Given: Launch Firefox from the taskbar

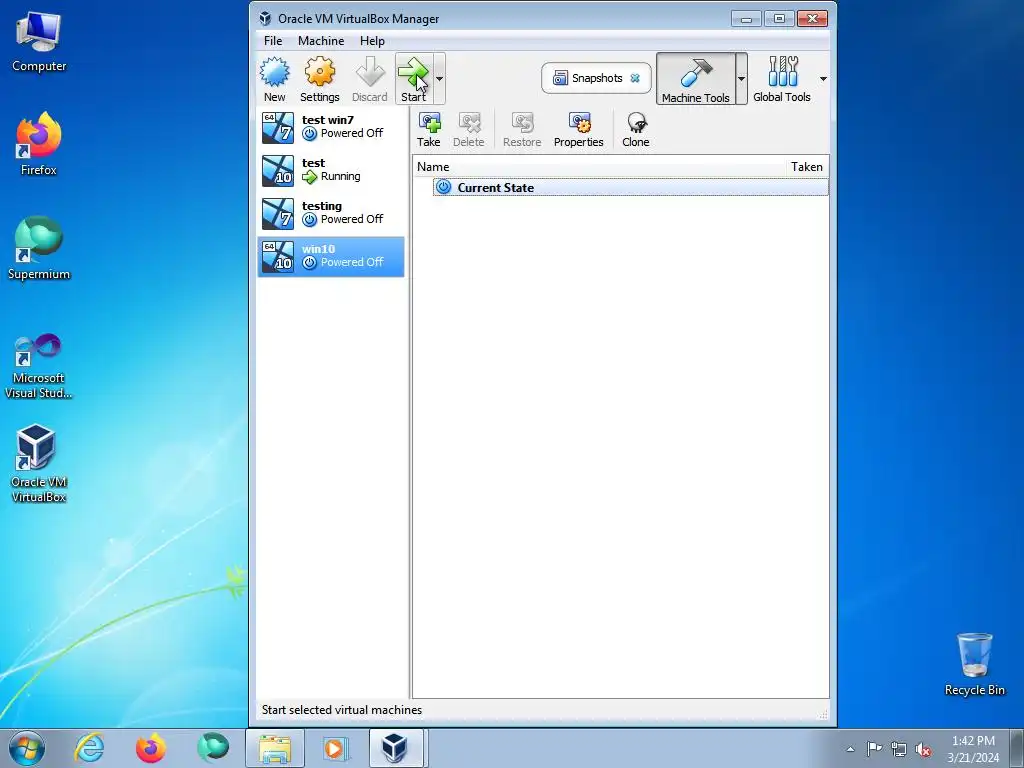Looking at the screenshot, I should 151,748.
